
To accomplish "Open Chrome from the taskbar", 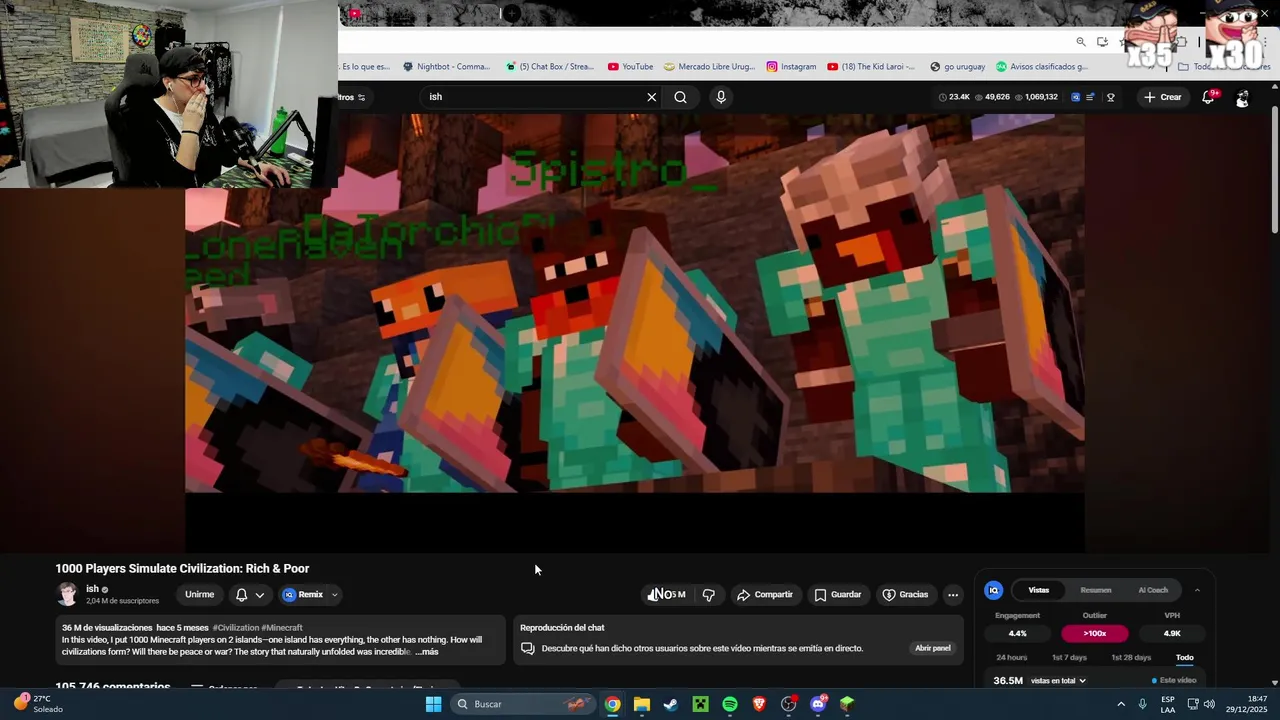I will 612,704.
